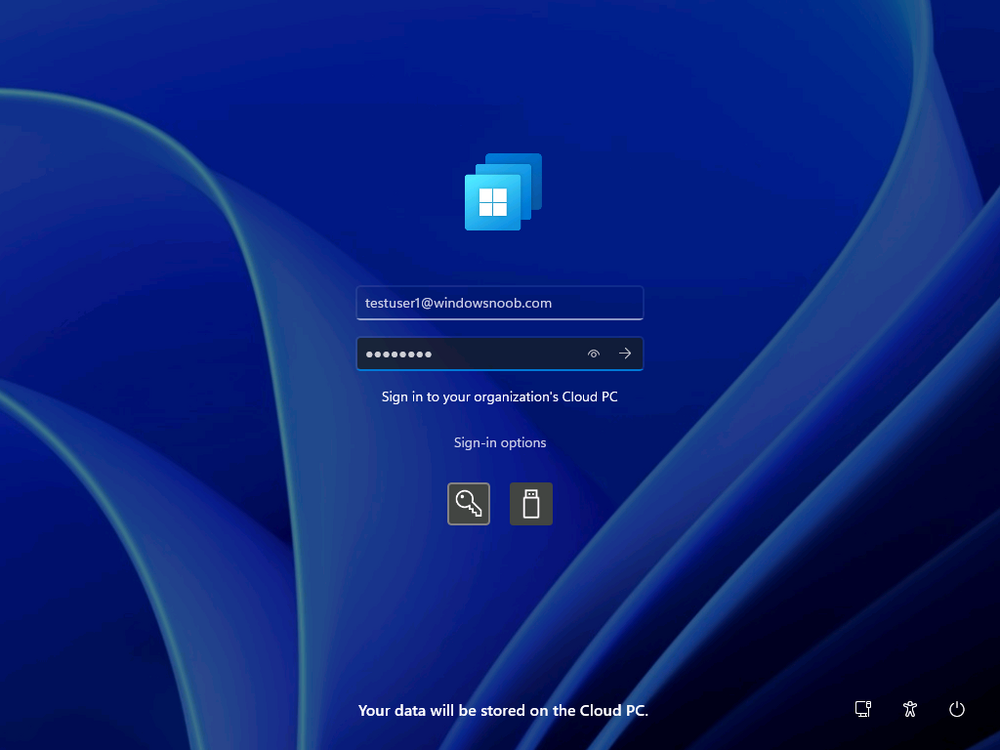Reveal password with the eye icon
Viewport: 1000px width, 750px height.
pos(594,353)
